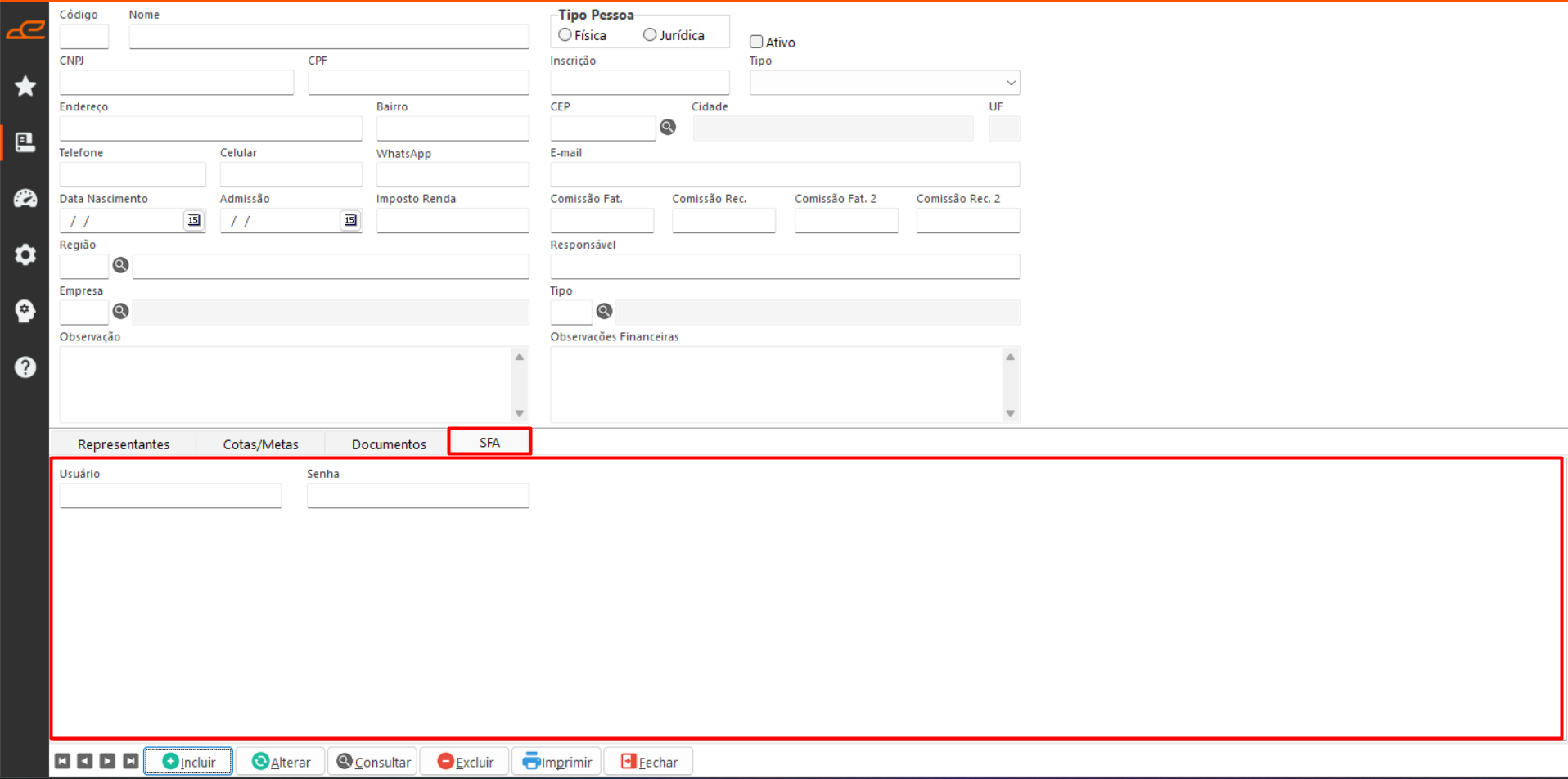This screenshot has height=779, width=1568.
Task: Switch to the Representantes tab
Action: tap(124, 444)
